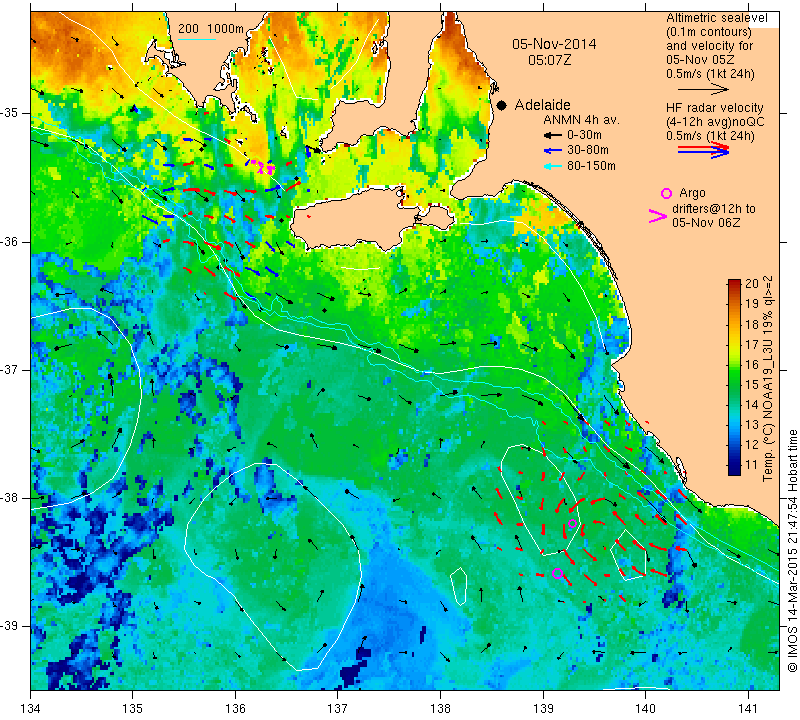Click the black altimetric velocity scale arrow
Image resolution: width=800 pixels, height=720 pixels.
click(704, 89)
